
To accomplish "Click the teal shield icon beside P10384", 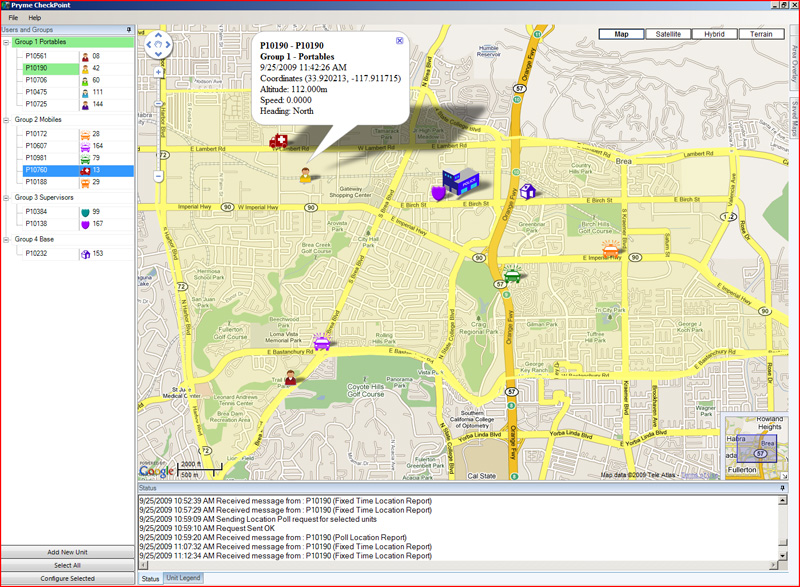I will point(85,212).
